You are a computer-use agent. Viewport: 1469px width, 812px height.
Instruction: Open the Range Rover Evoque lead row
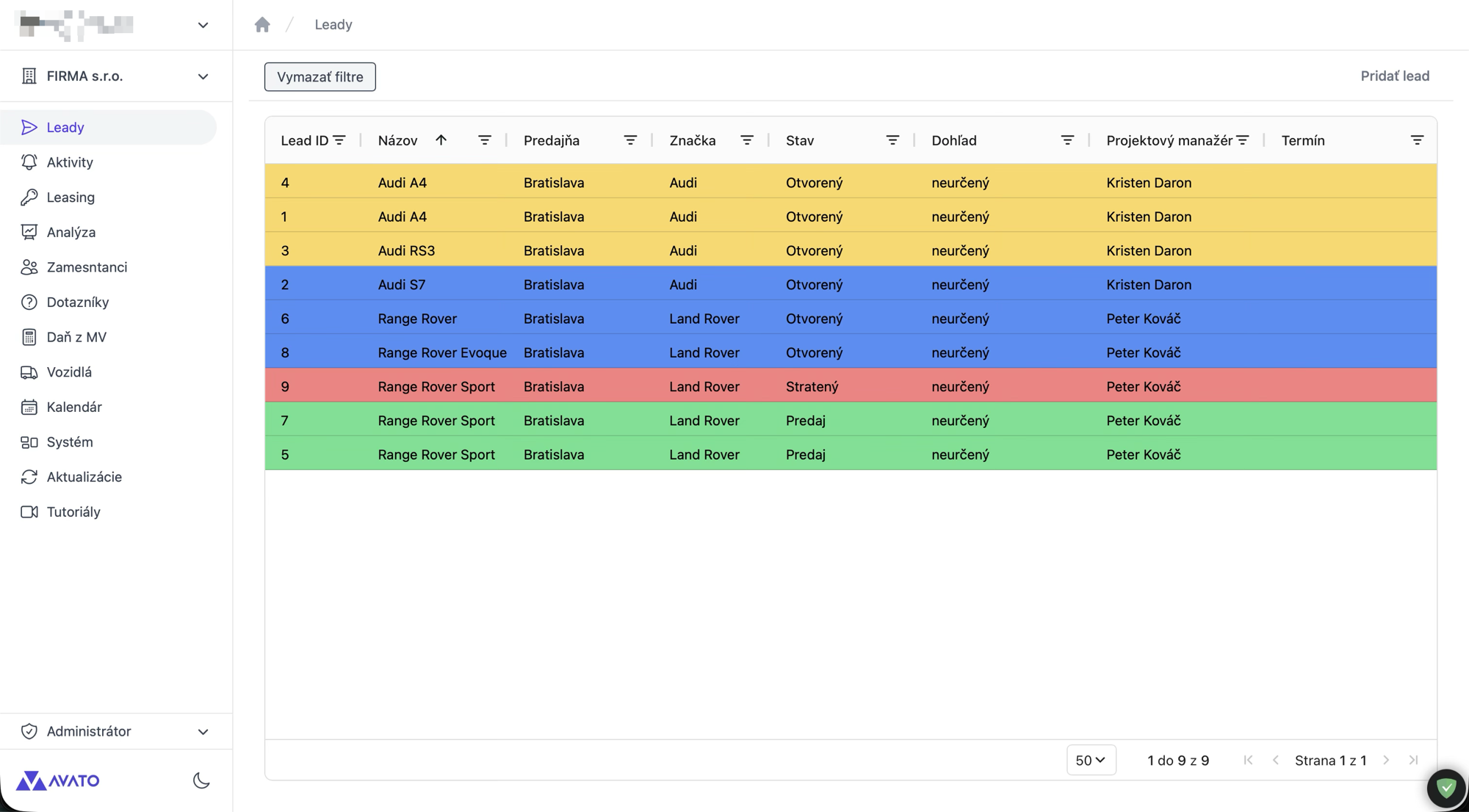tap(851, 352)
